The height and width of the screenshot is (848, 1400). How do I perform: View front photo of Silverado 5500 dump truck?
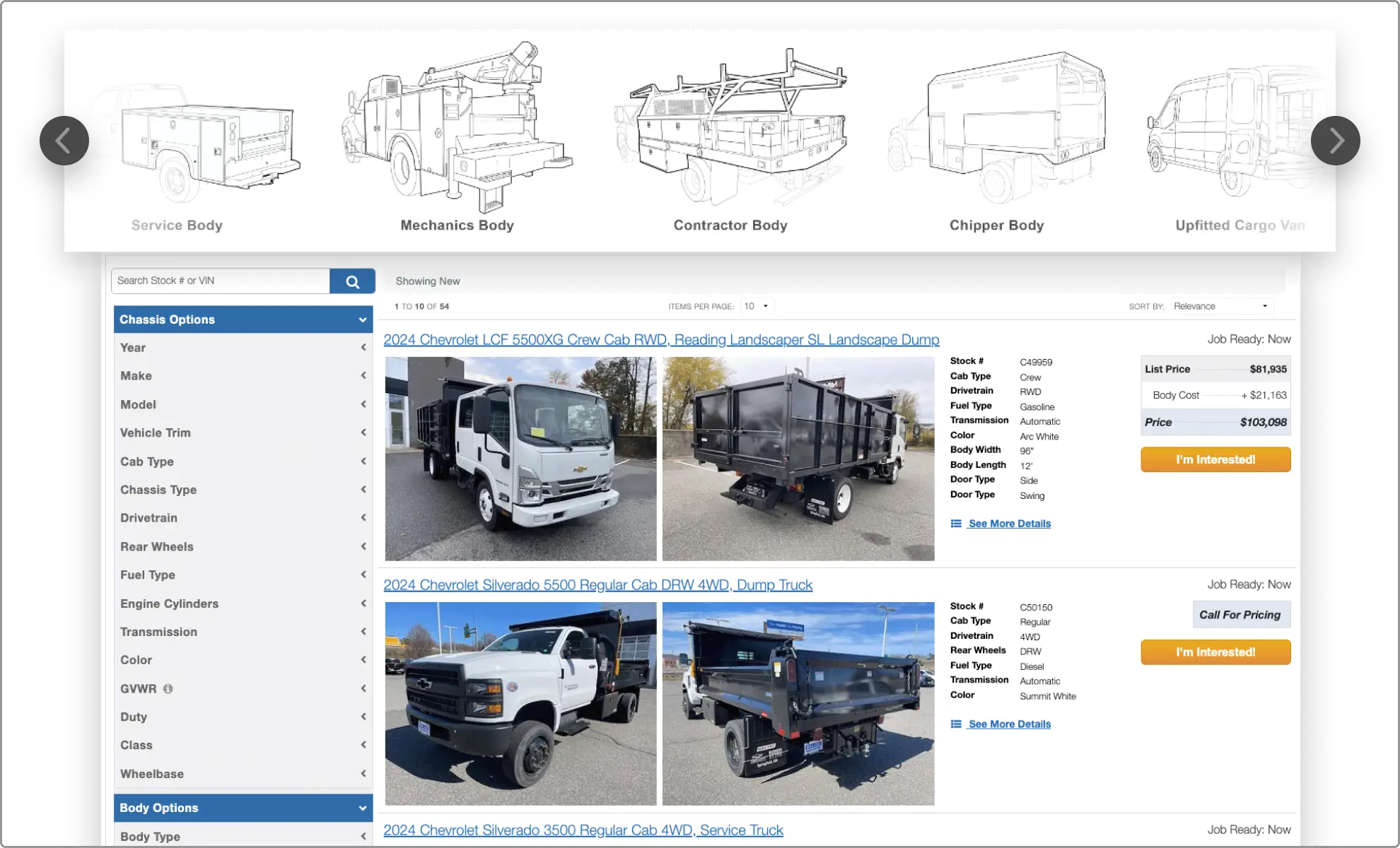pos(520,704)
